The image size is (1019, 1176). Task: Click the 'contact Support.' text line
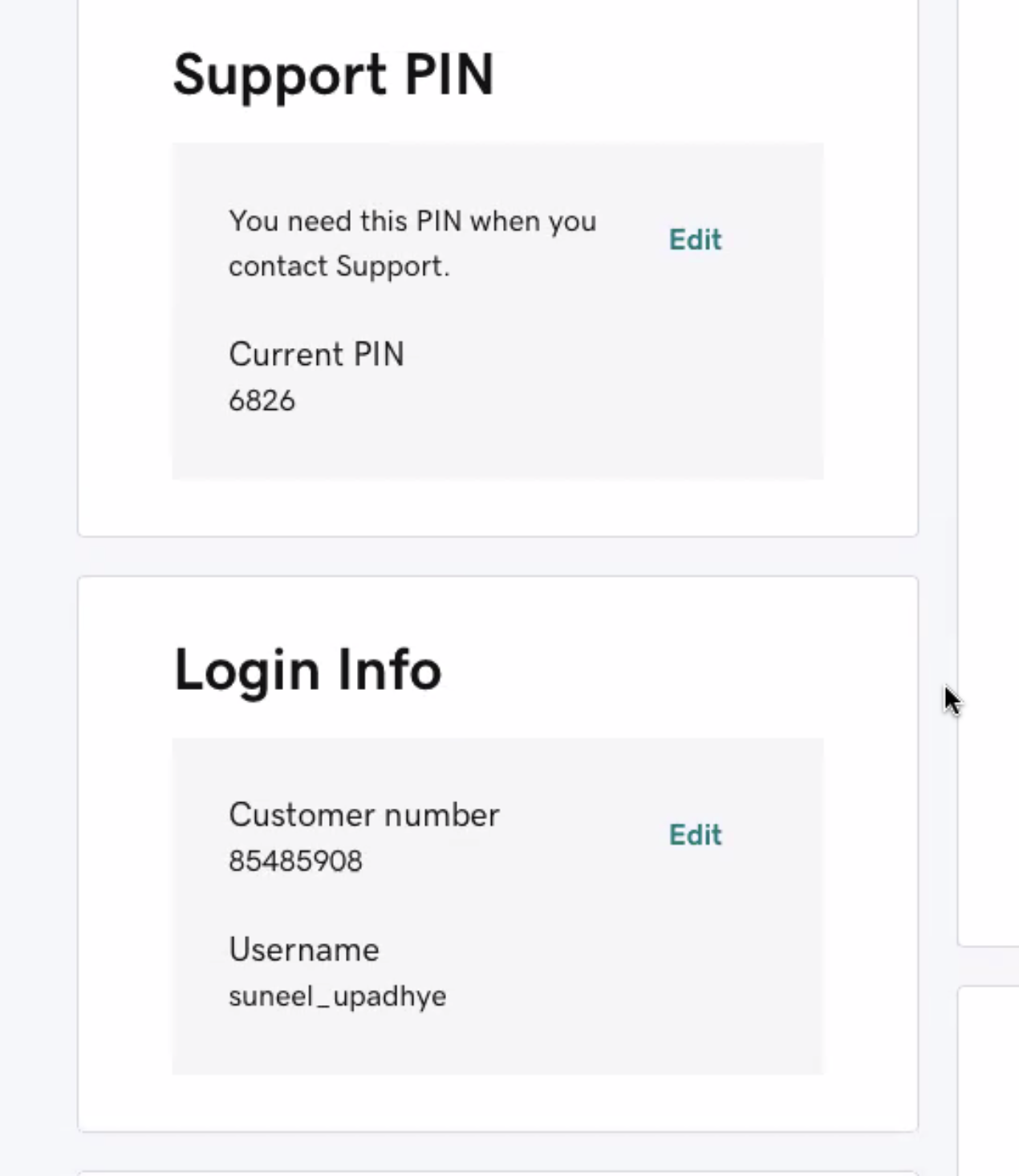click(339, 266)
